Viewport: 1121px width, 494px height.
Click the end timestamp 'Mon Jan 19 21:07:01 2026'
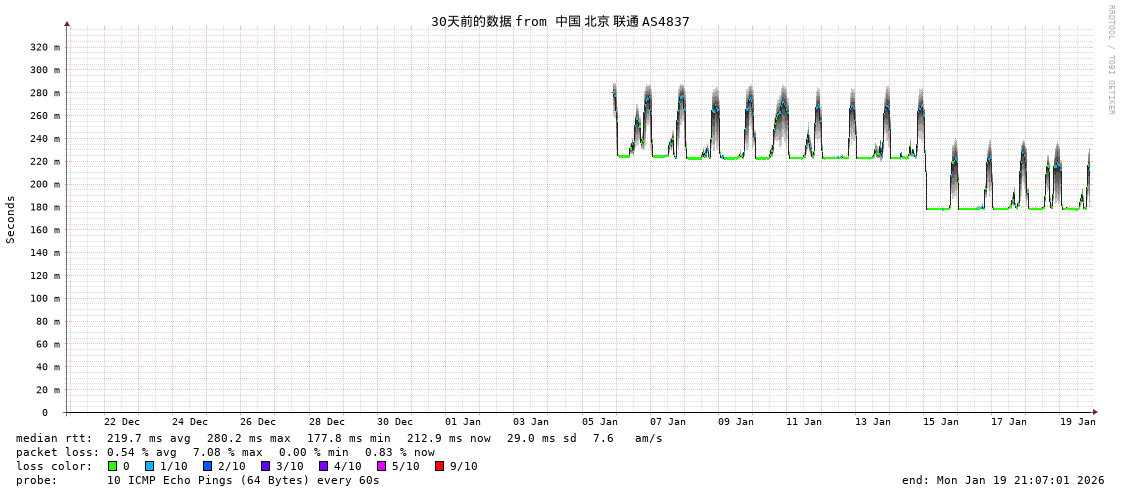tap(1022, 480)
